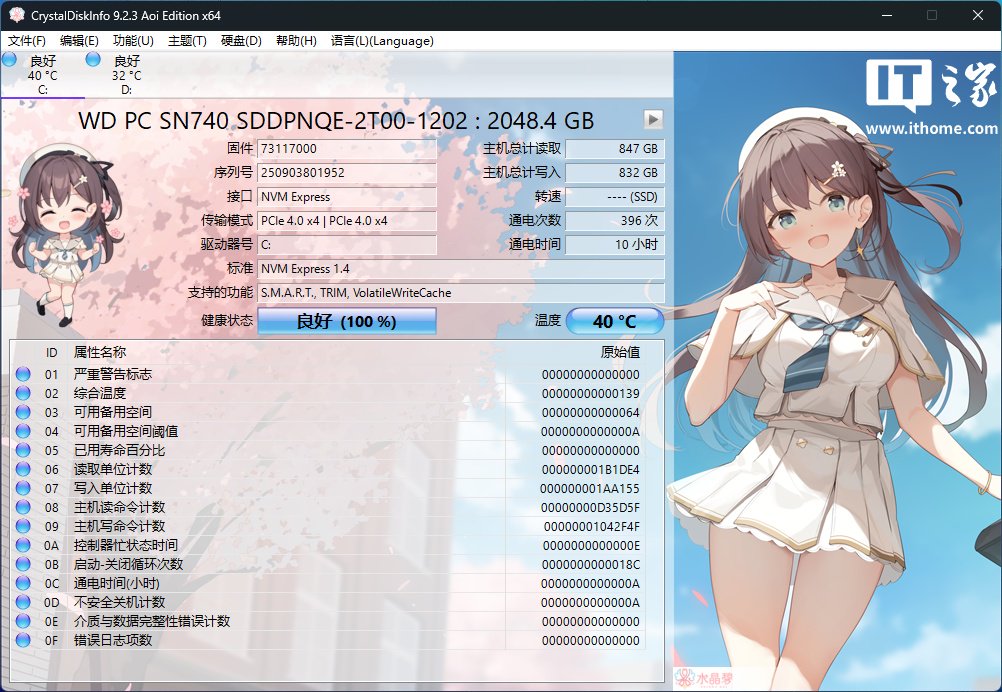Open the 文件(F) menu
1002x692 pixels.
tap(27, 41)
